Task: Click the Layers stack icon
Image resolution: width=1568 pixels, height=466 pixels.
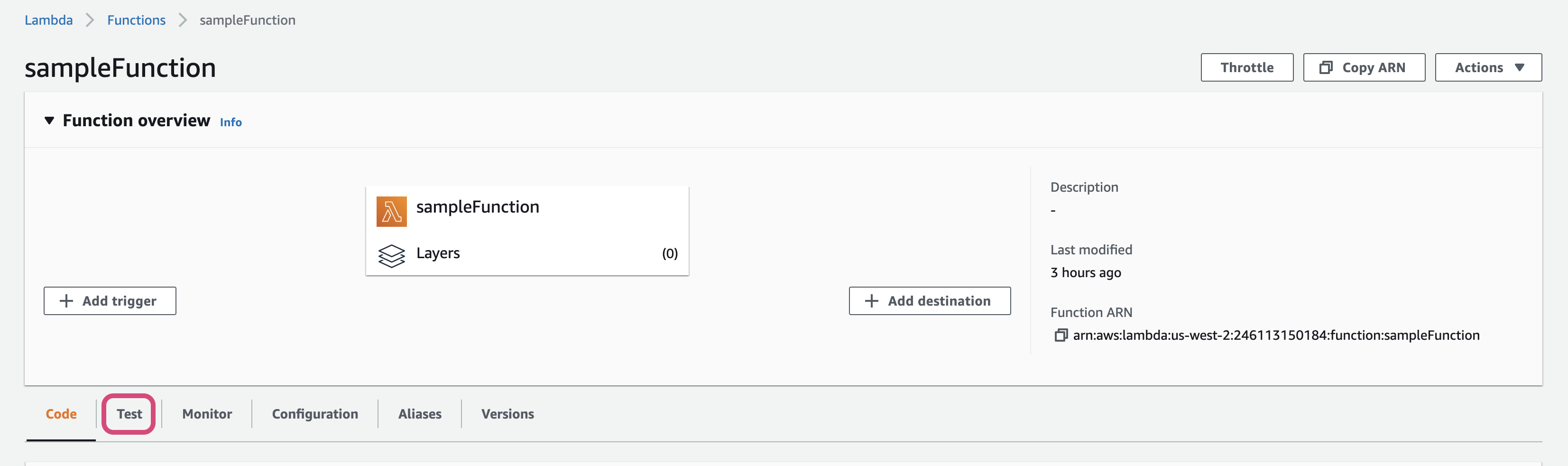Action: click(x=391, y=256)
